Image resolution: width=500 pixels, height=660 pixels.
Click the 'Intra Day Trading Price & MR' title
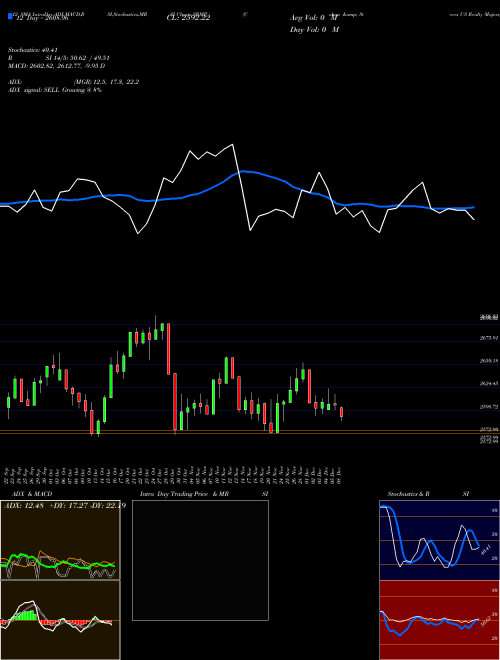tap(184, 494)
